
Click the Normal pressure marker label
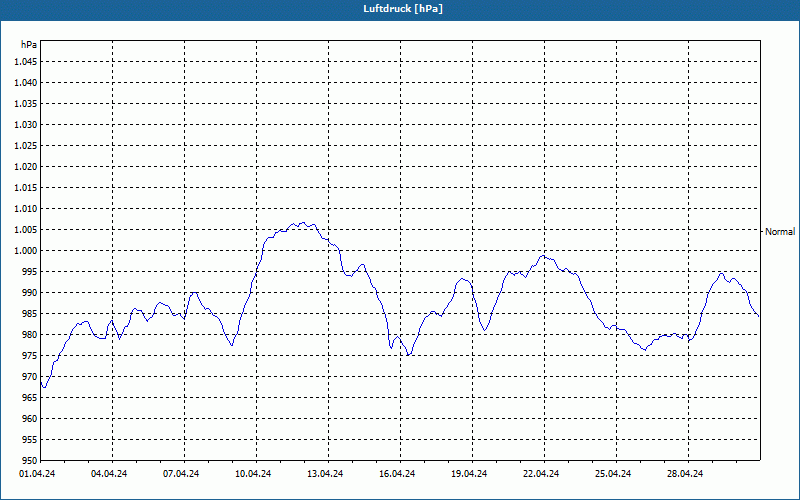tap(780, 232)
